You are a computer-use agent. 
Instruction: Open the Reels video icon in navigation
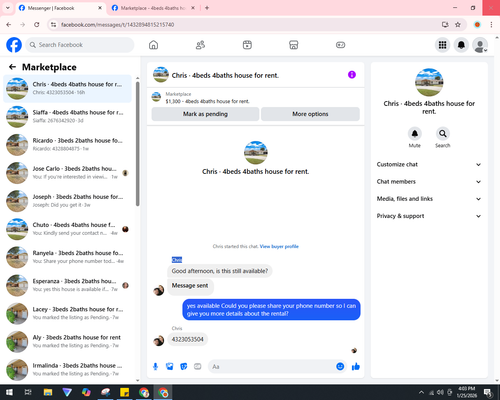[247, 45]
